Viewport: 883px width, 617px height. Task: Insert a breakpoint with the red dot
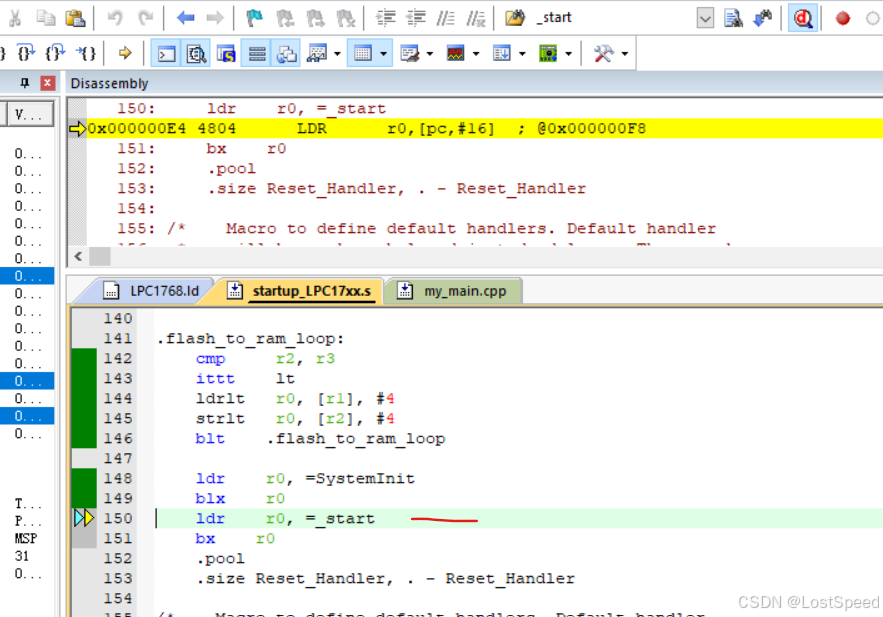point(842,19)
